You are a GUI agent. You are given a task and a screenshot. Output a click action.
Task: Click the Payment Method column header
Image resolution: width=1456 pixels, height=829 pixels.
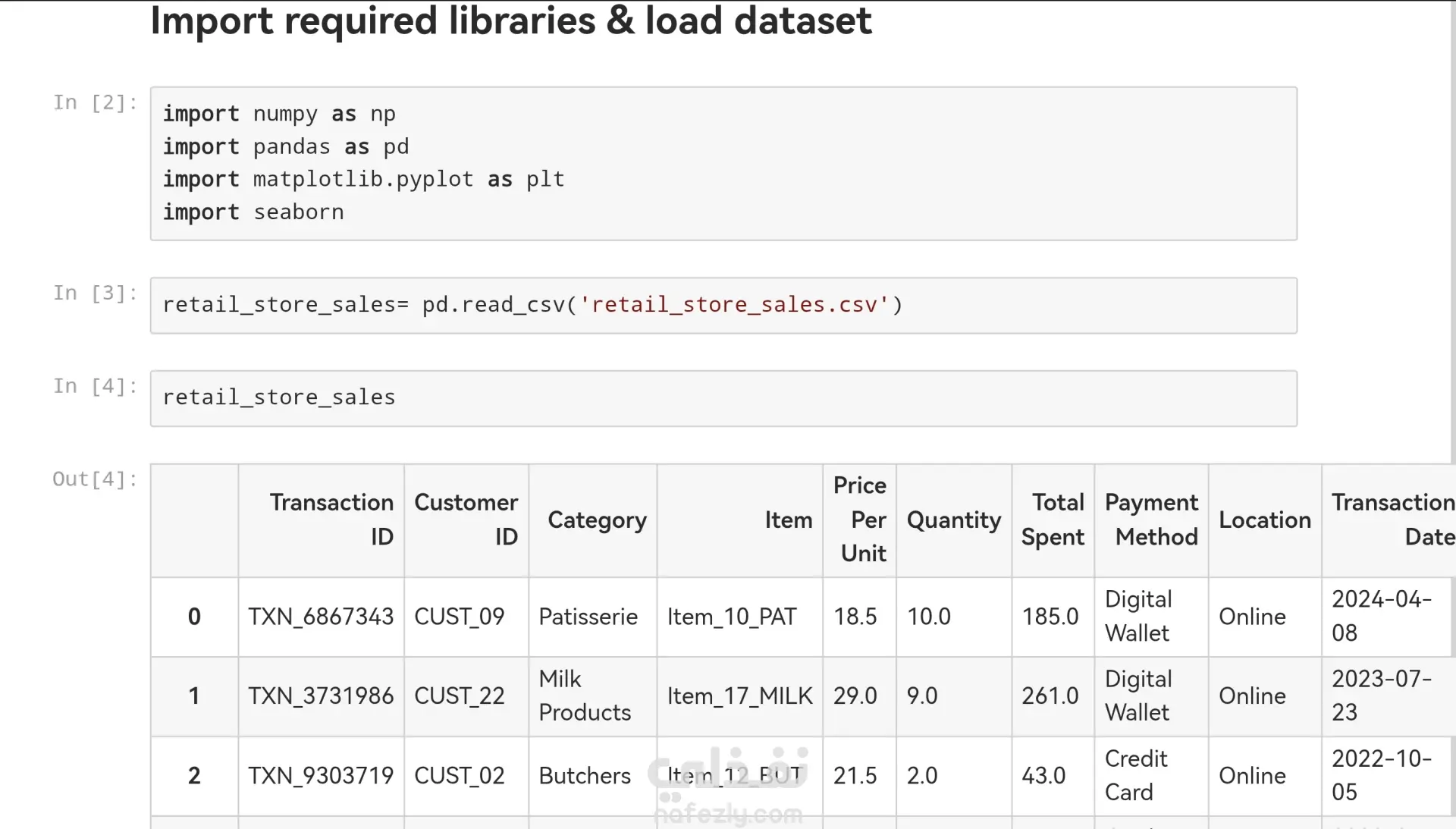(1151, 520)
